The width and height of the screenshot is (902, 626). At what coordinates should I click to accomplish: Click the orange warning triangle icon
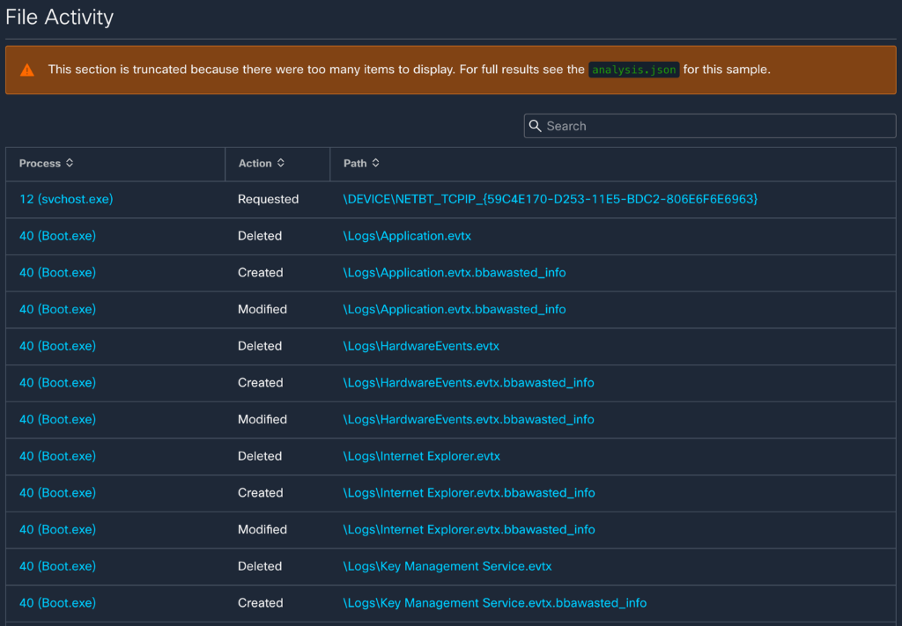(x=27, y=70)
